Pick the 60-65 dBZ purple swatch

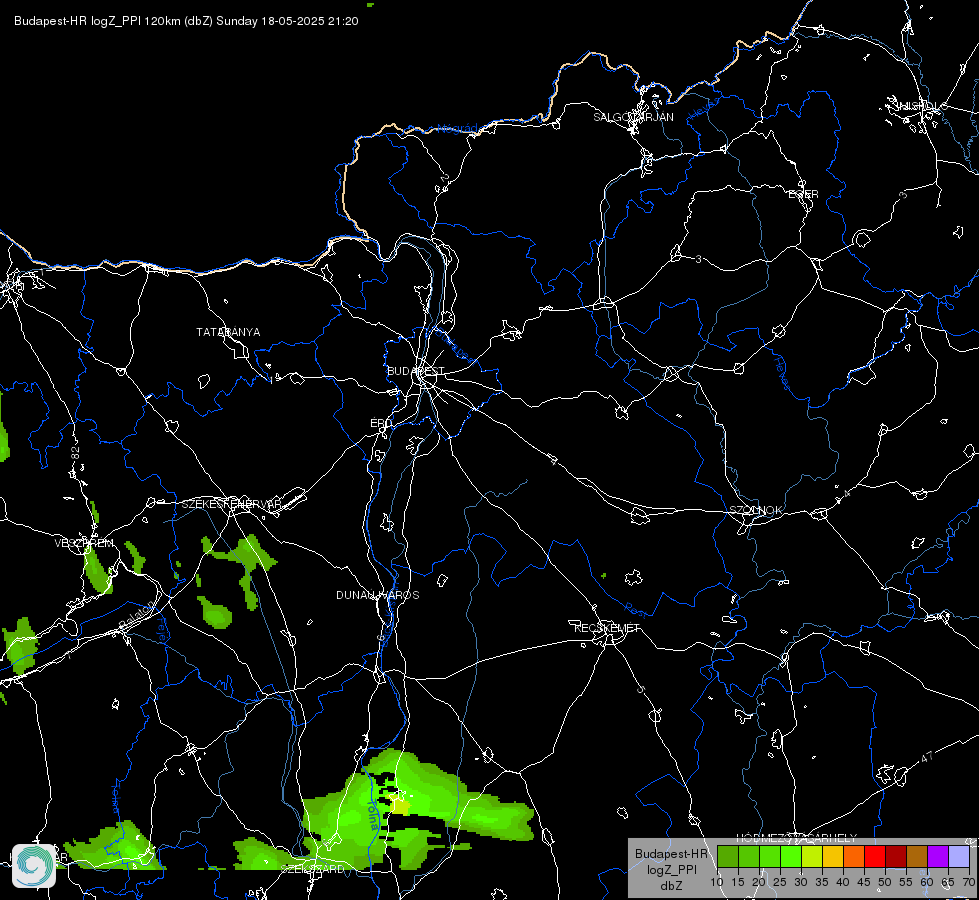pyautogui.click(x=938, y=856)
